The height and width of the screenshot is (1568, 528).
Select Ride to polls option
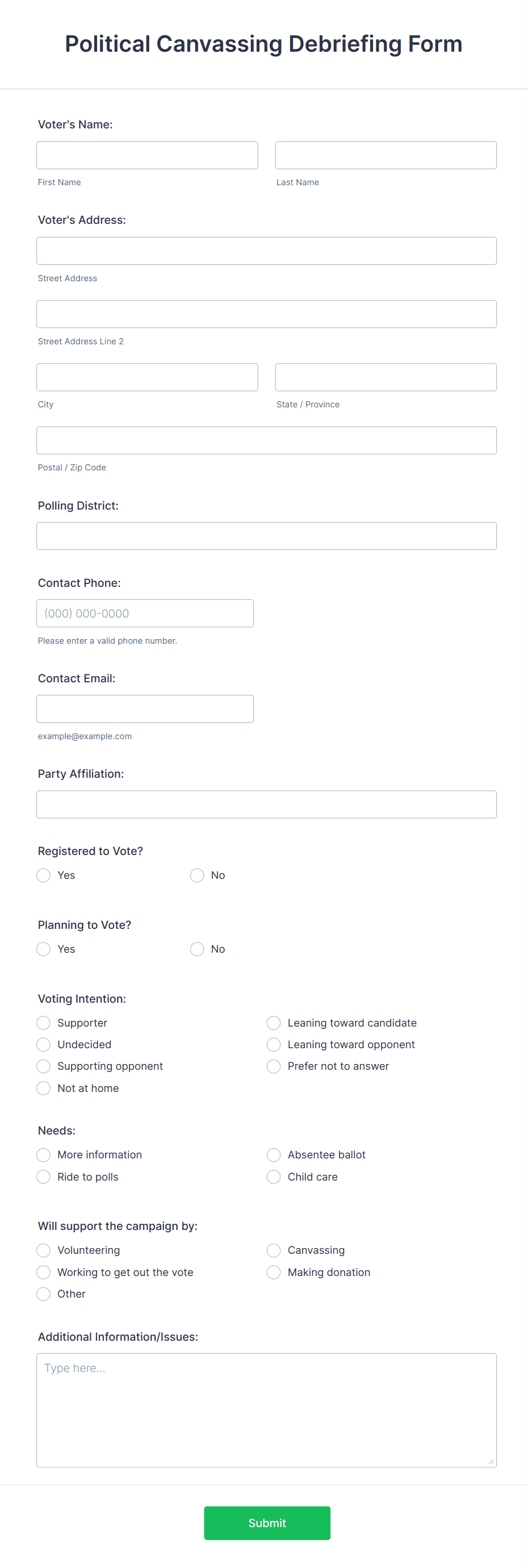pyautogui.click(x=43, y=1176)
